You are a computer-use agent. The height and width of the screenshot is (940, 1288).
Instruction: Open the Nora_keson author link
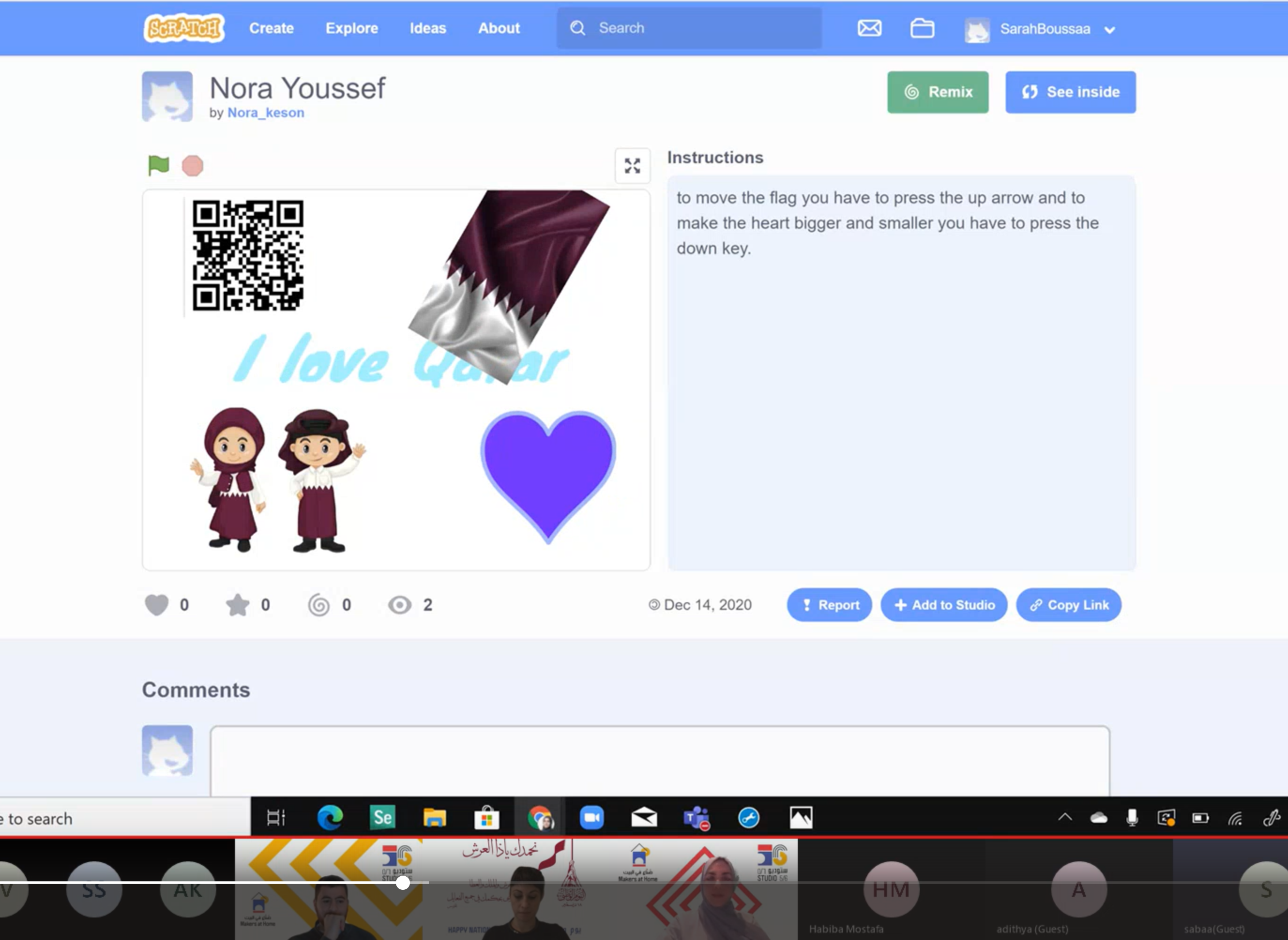(x=265, y=113)
